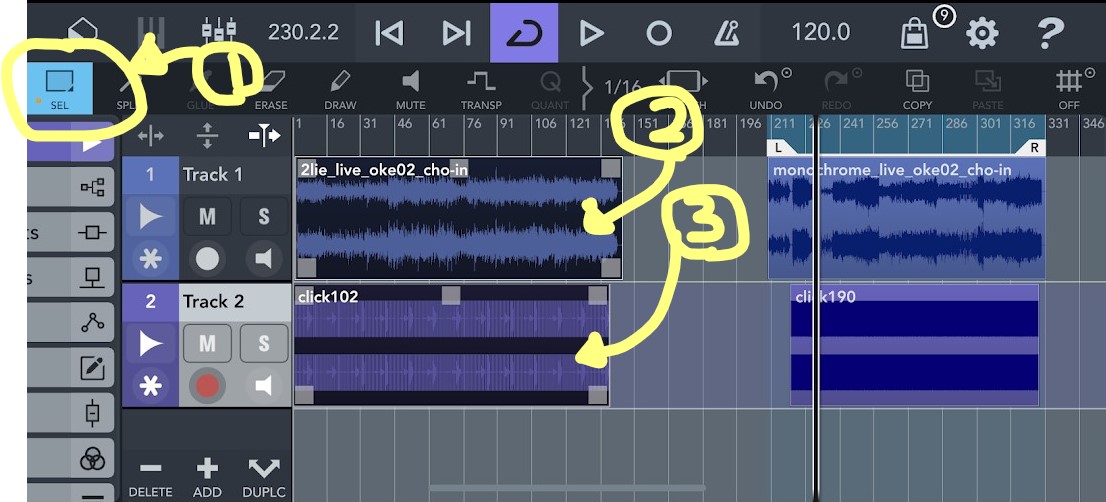1106x502 pixels.
Task: Tap the QUANT quantize tool
Action: (x=550, y=89)
